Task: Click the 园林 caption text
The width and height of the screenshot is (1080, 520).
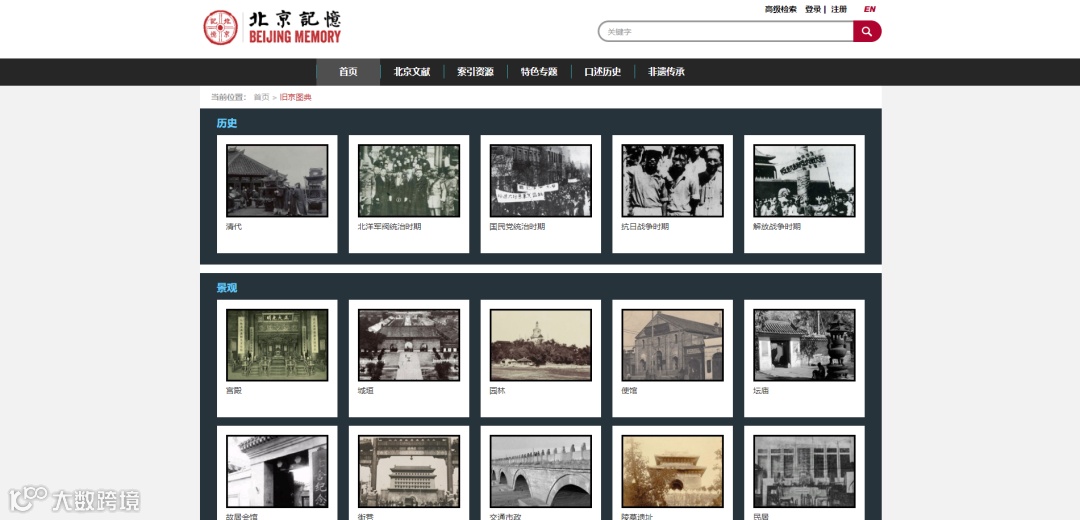Action: coord(497,391)
